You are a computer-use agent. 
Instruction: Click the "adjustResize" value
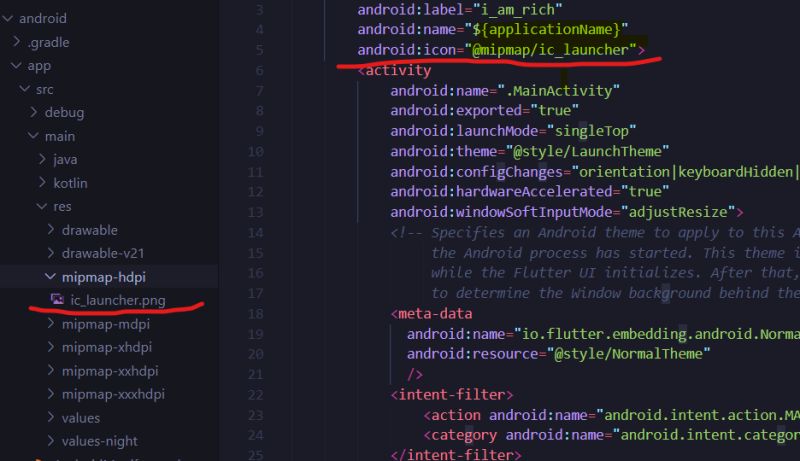tap(678, 212)
